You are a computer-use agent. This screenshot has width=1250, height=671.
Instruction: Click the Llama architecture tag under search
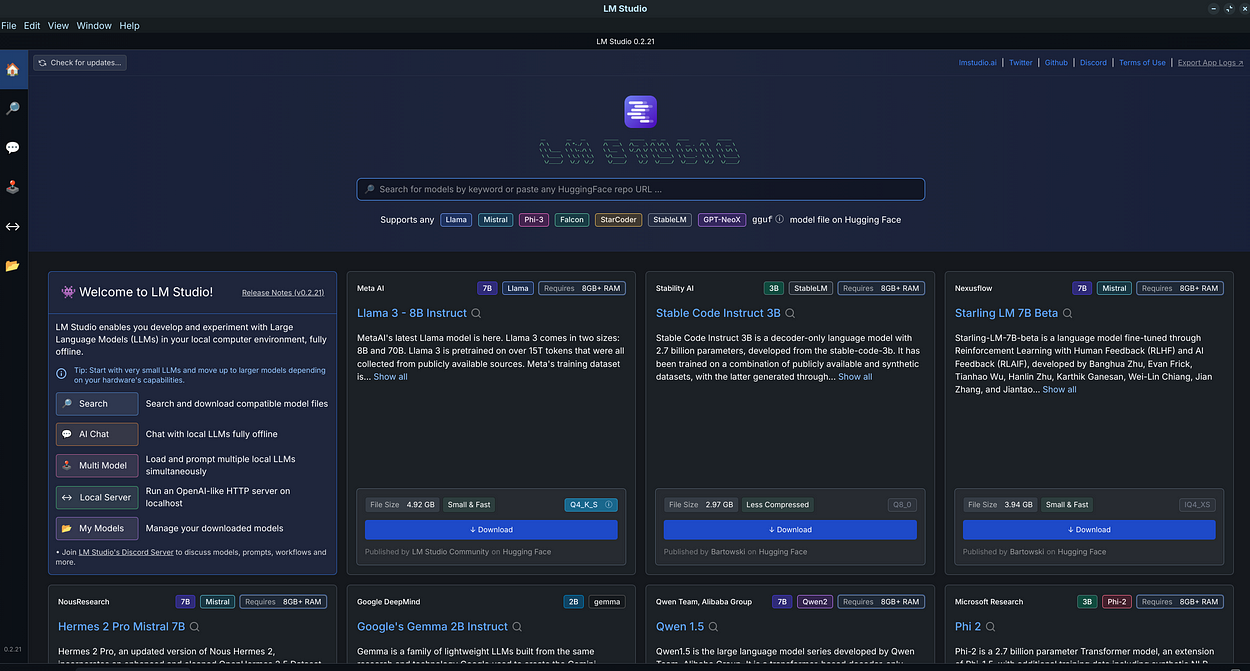point(456,220)
